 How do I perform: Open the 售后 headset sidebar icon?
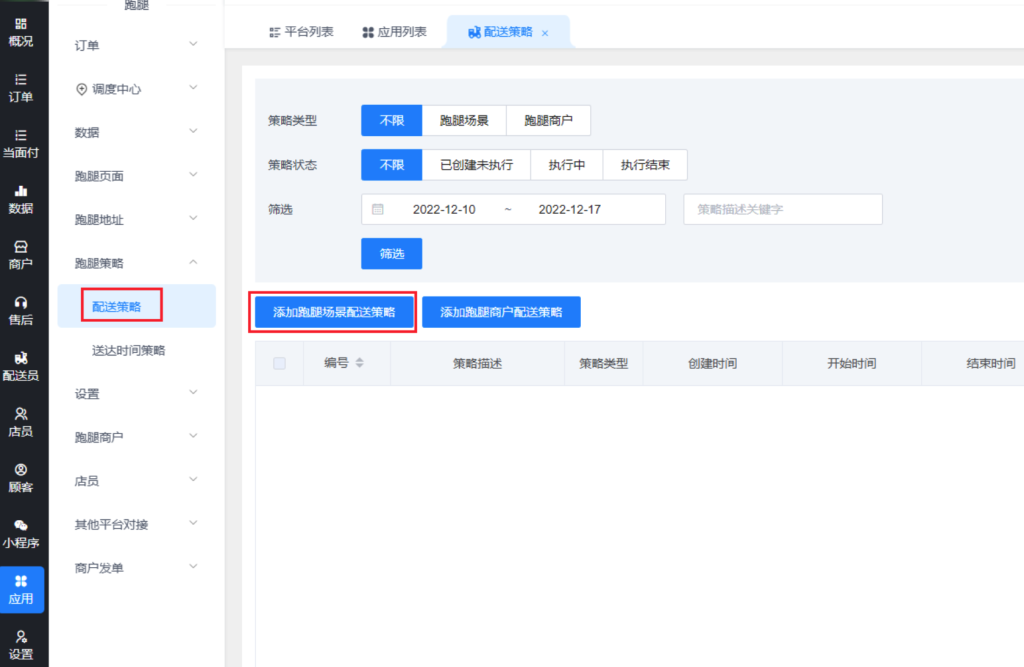[x=21, y=310]
